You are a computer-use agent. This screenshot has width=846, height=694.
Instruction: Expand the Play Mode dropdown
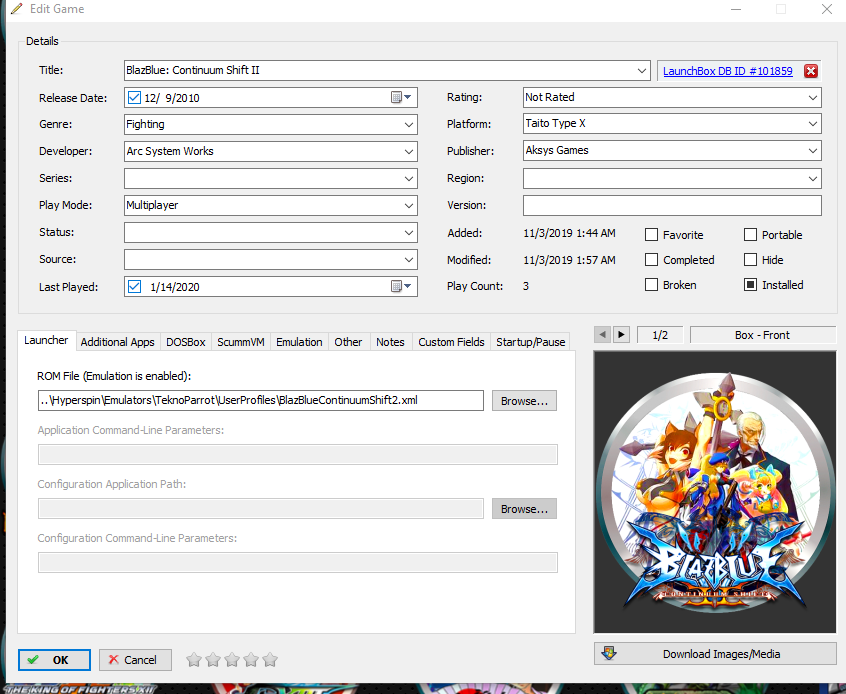coord(409,206)
